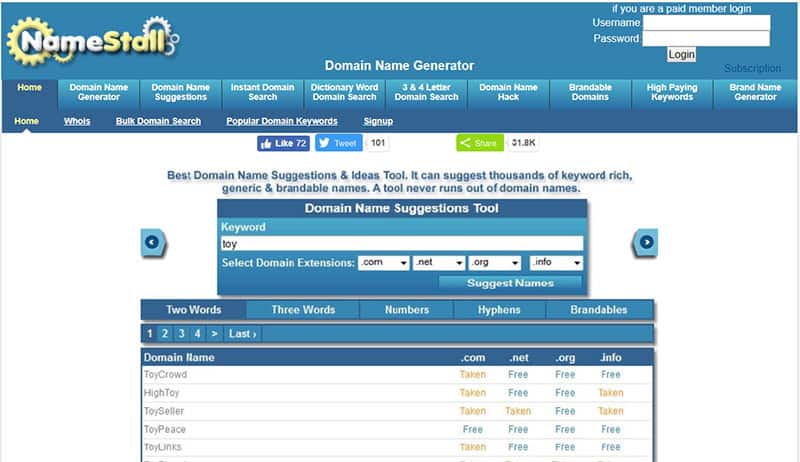Viewport: 800px width, 462px height.
Task: Open Brandable Domains menu item
Action: tap(590, 92)
